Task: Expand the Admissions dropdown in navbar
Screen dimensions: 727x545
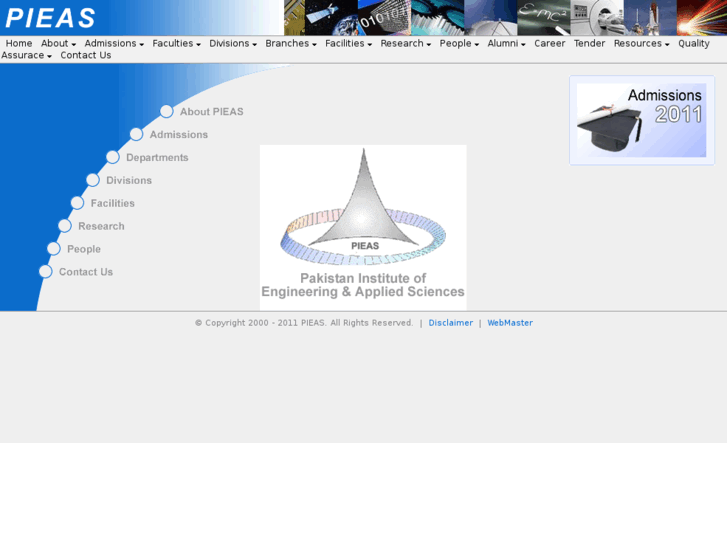Action: click(114, 43)
